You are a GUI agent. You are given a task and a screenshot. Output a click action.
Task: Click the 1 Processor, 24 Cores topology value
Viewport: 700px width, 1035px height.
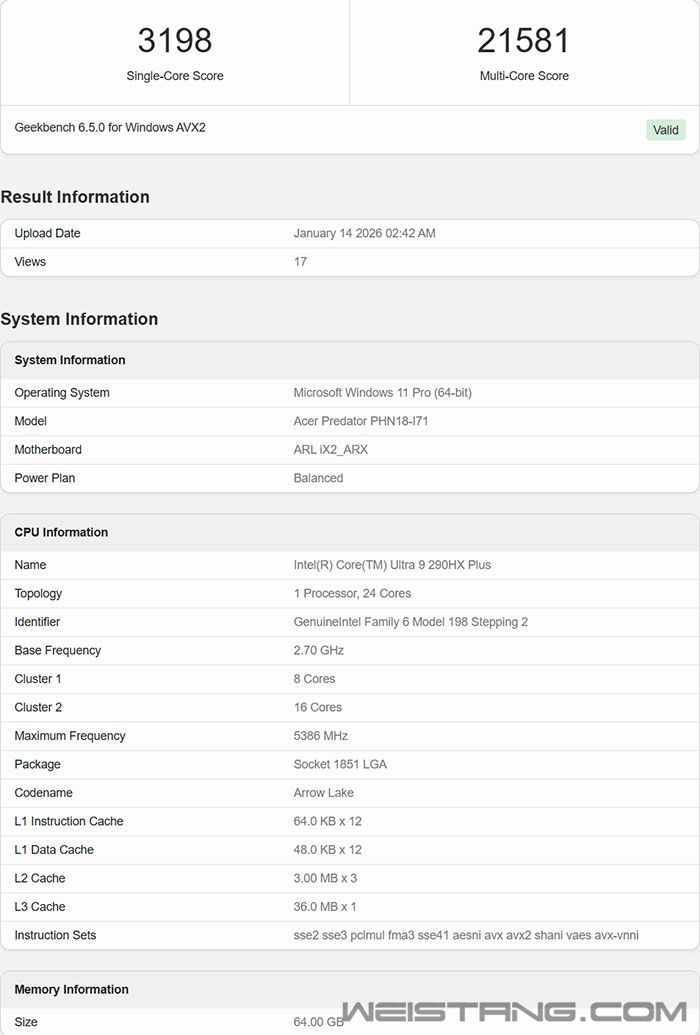click(352, 593)
